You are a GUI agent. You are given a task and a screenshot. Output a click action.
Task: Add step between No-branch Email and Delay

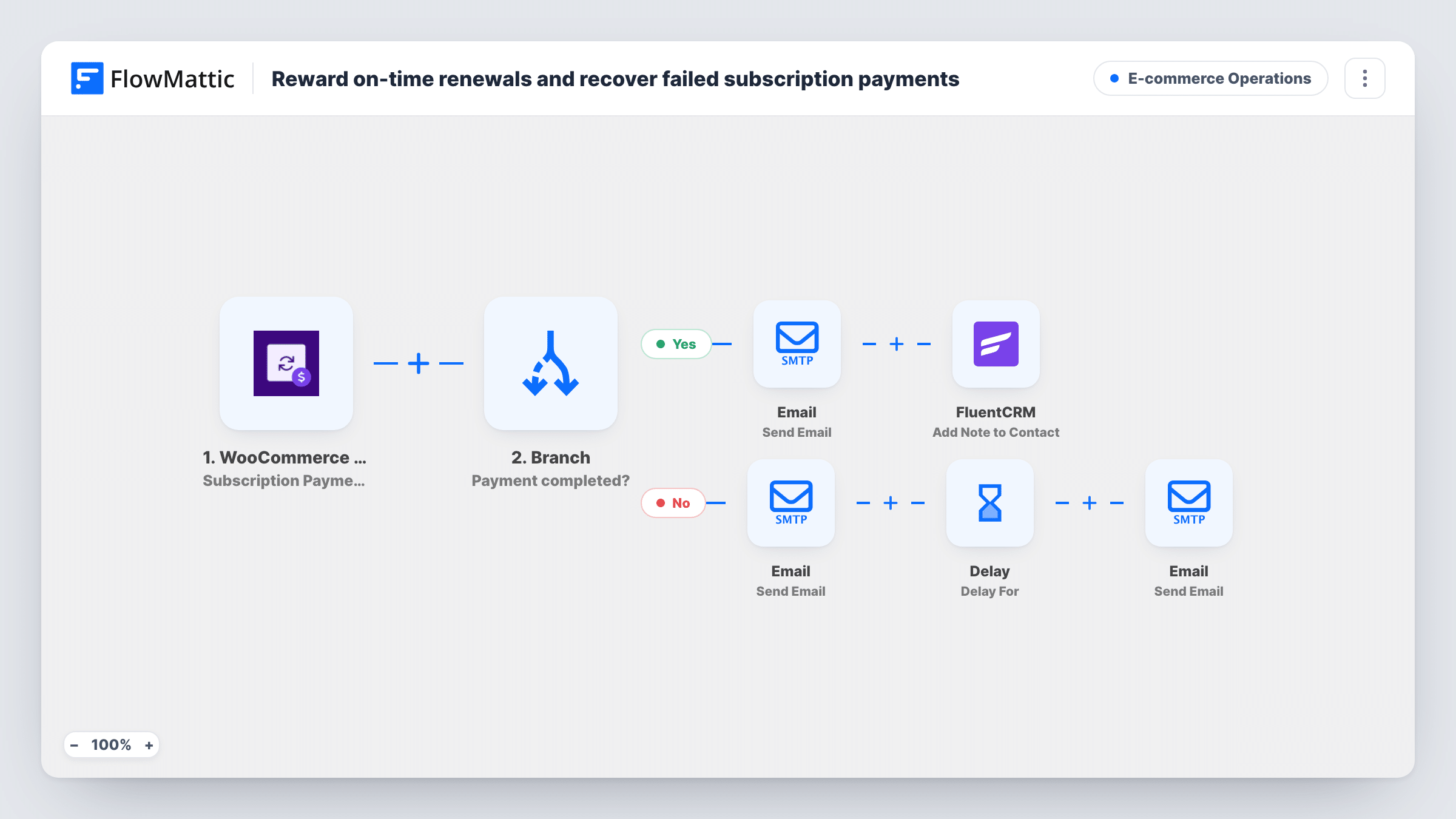tap(891, 503)
